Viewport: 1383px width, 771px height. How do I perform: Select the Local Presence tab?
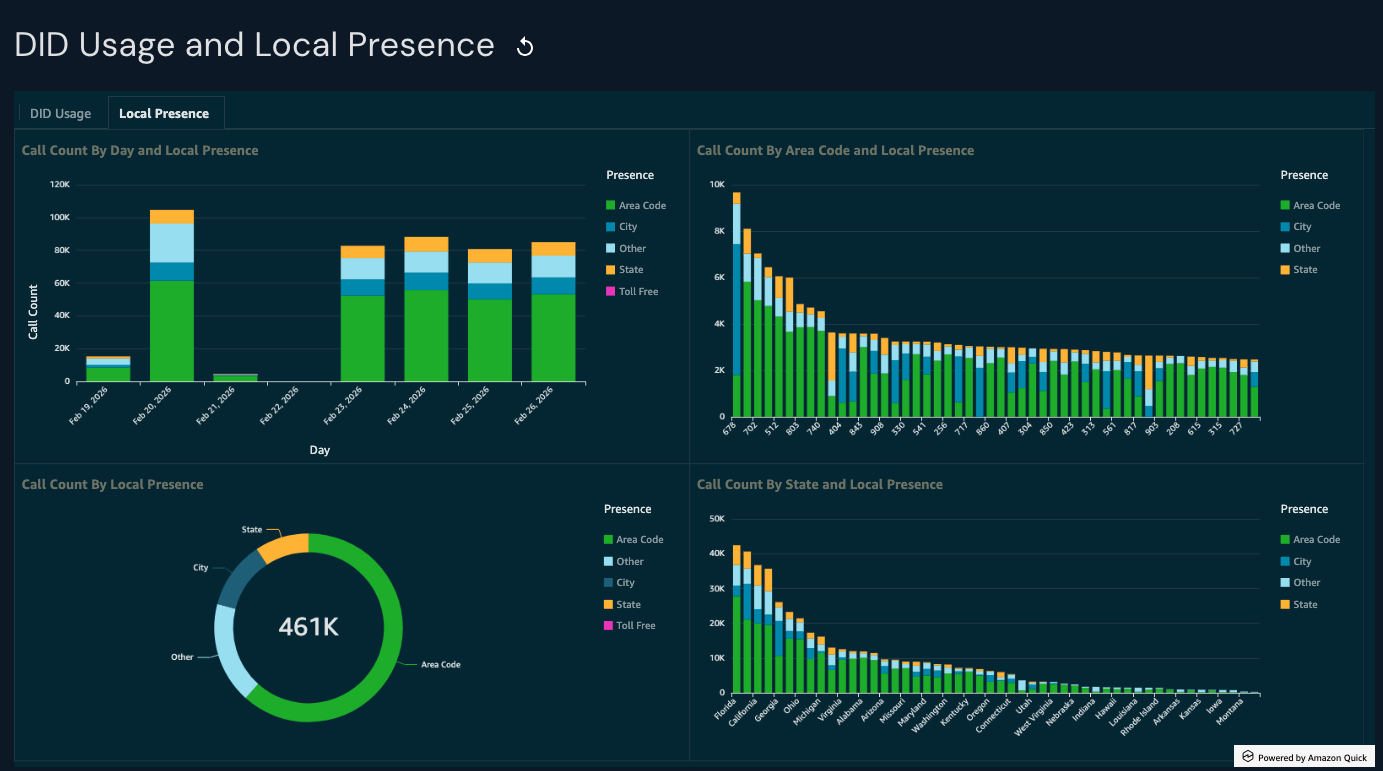(165, 113)
